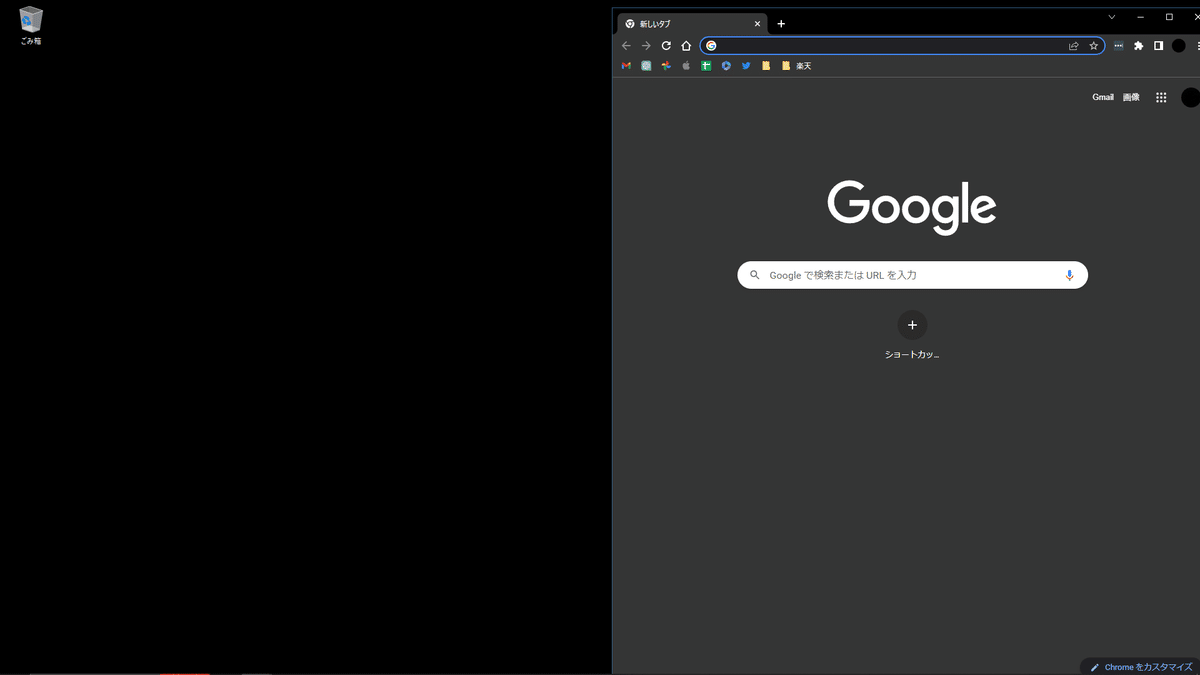Open the blue circular bookmark icon
Screen dimensions: 1200x675
[726, 66]
